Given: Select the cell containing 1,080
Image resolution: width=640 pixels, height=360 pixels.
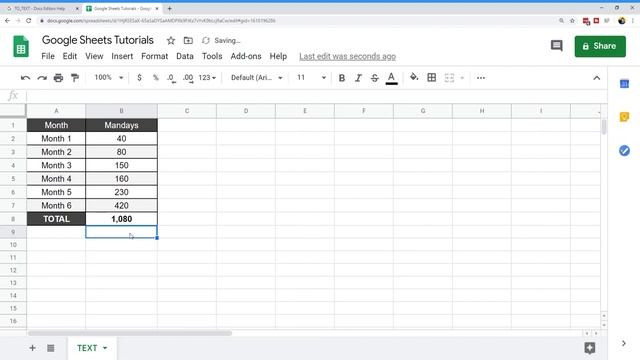Looking at the screenshot, I should (121, 219).
